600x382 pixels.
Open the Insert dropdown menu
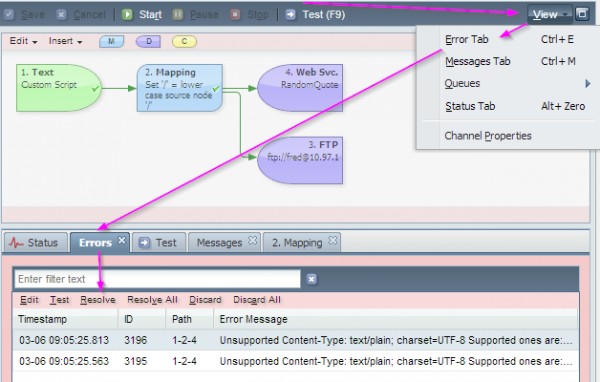point(65,41)
